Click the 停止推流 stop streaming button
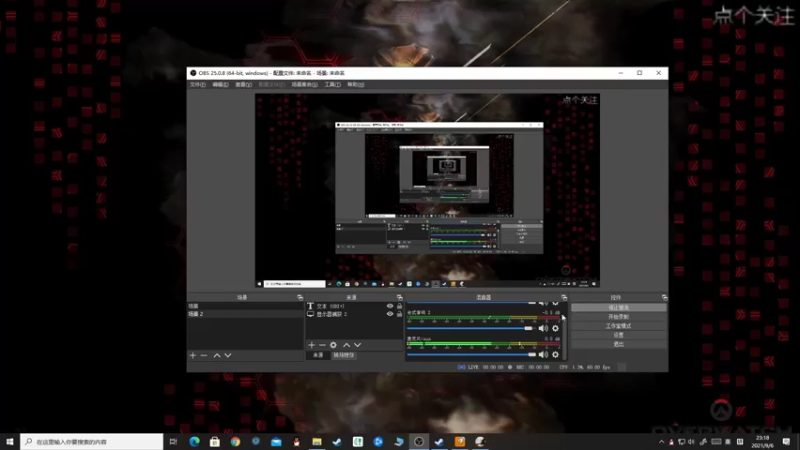This screenshot has width=800, height=450. coord(618,308)
